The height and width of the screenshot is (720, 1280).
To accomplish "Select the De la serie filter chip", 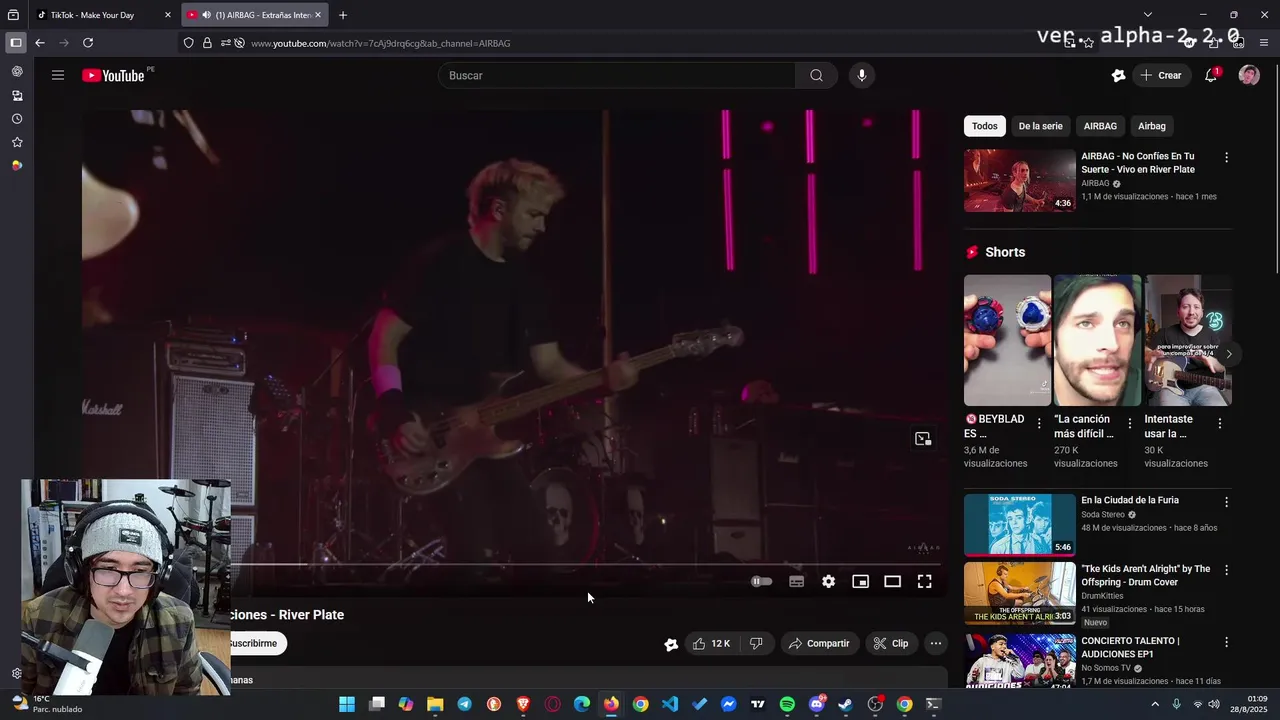I will pos(1040,126).
